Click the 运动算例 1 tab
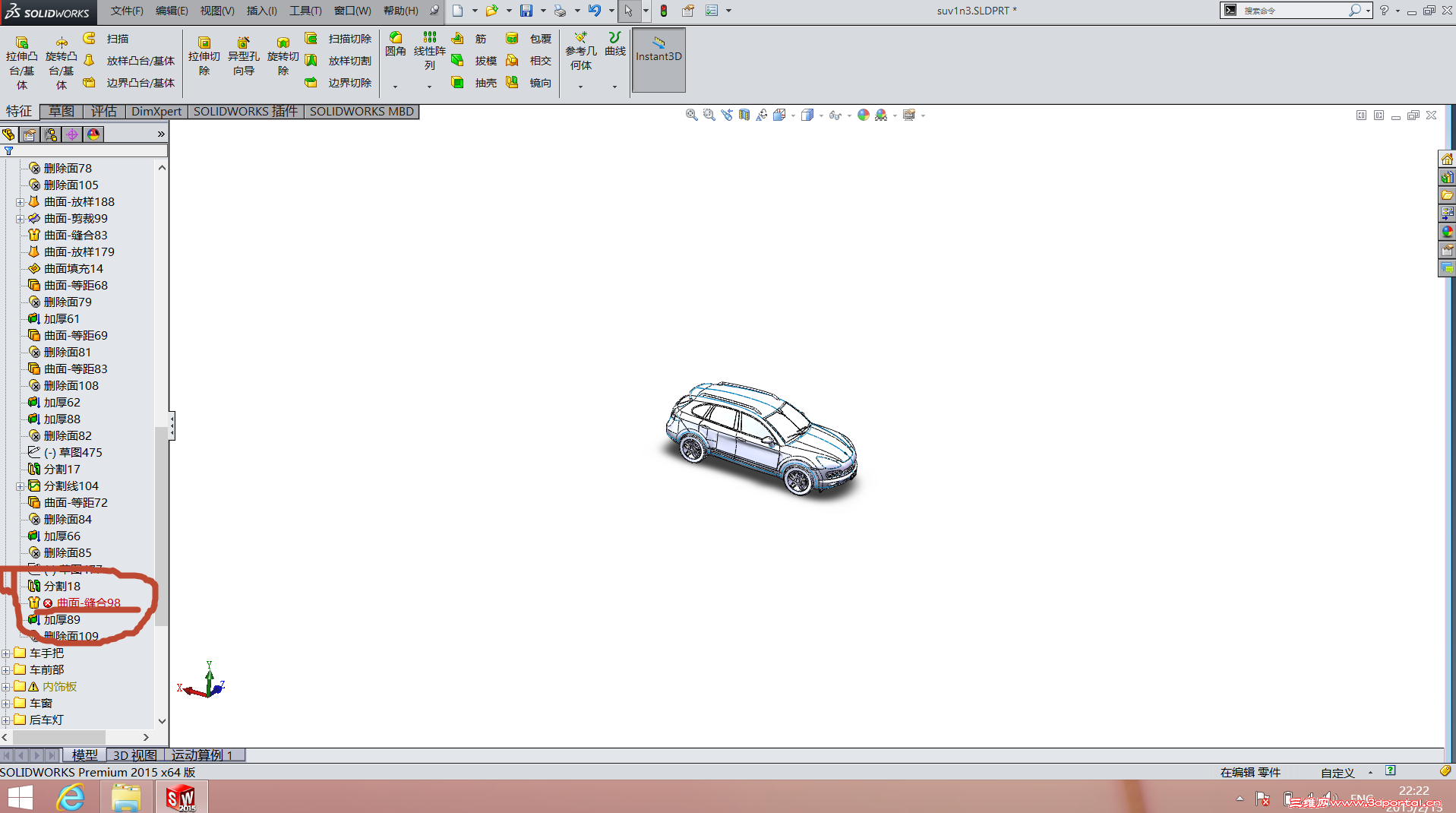The width and height of the screenshot is (1456, 813). click(x=202, y=754)
